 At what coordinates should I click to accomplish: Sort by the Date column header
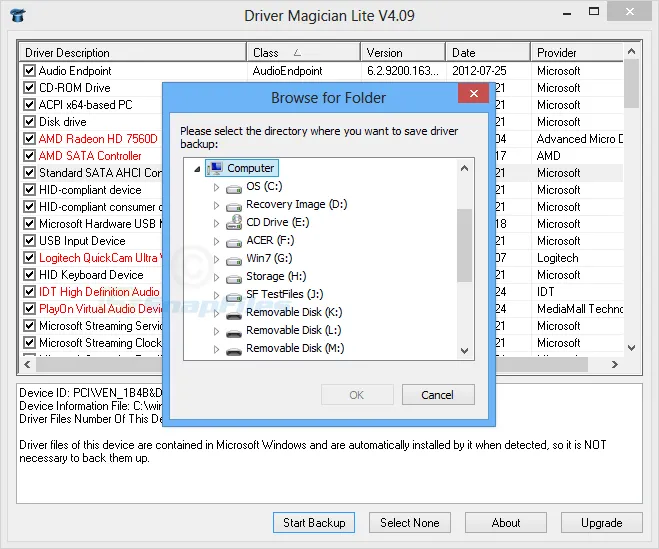488,53
